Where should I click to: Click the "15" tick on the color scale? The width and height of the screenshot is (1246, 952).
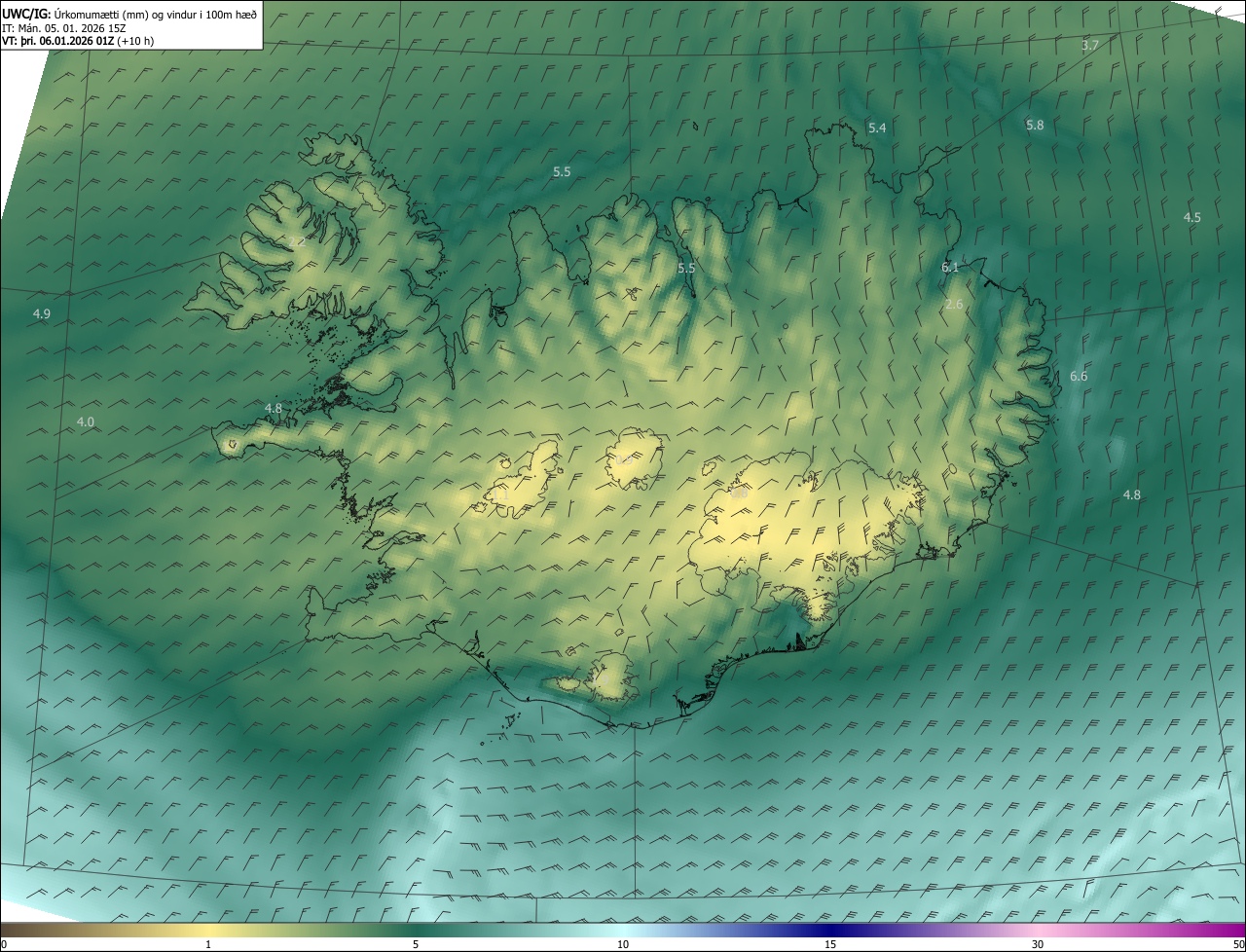(x=830, y=944)
